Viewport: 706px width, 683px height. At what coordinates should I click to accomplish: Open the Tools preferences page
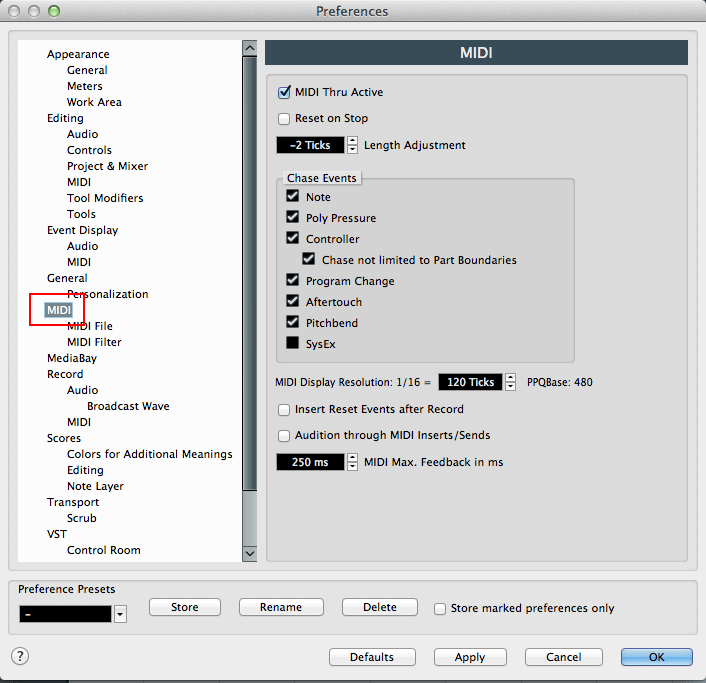point(81,214)
